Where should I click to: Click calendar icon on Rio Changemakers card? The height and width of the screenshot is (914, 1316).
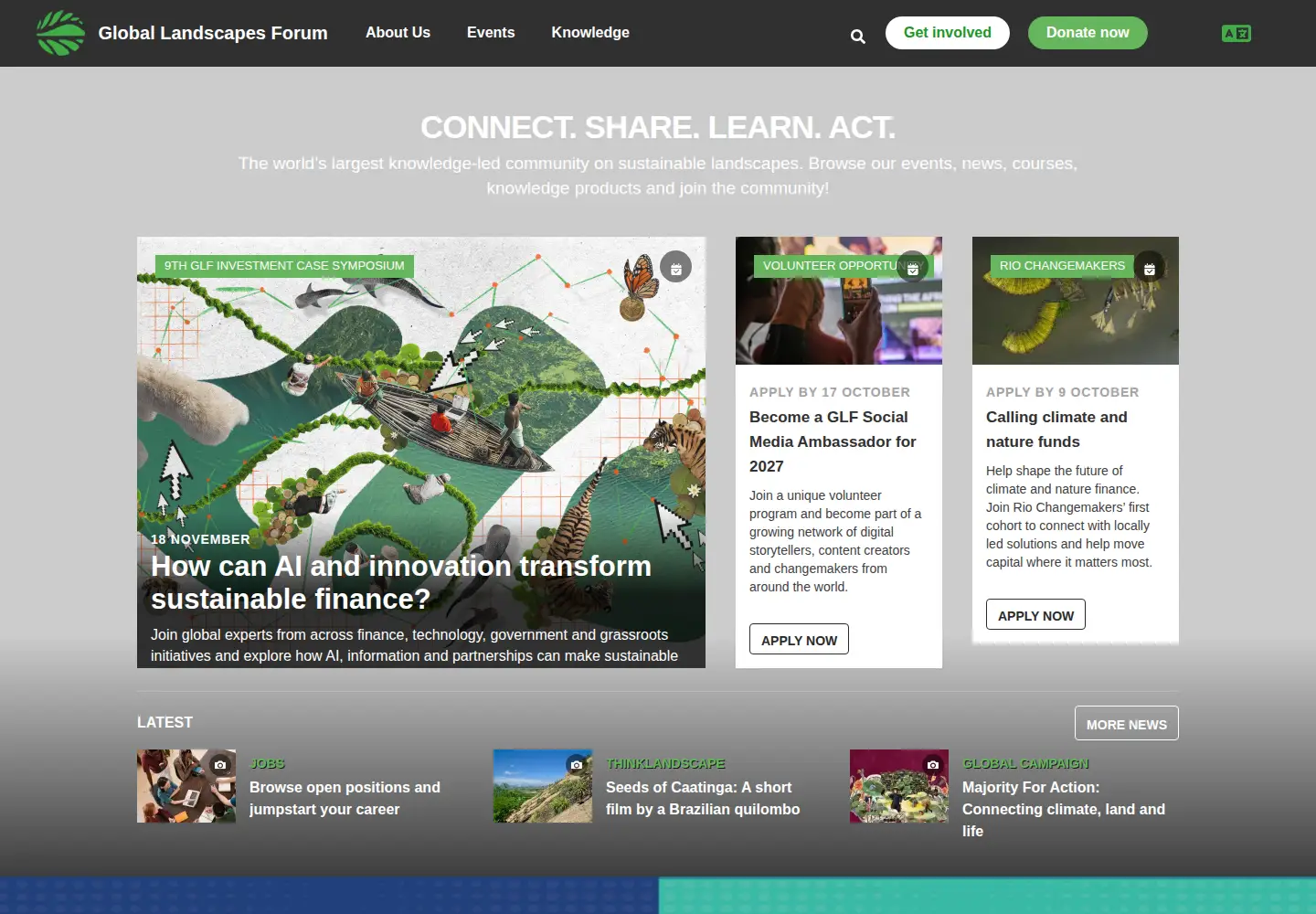coord(1150,267)
